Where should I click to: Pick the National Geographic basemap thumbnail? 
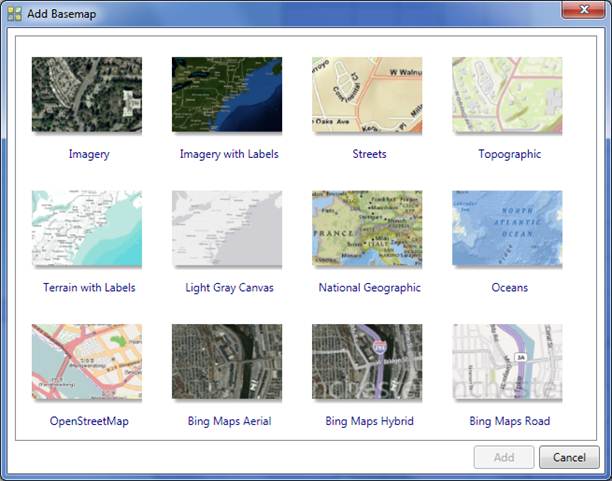pos(367,229)
